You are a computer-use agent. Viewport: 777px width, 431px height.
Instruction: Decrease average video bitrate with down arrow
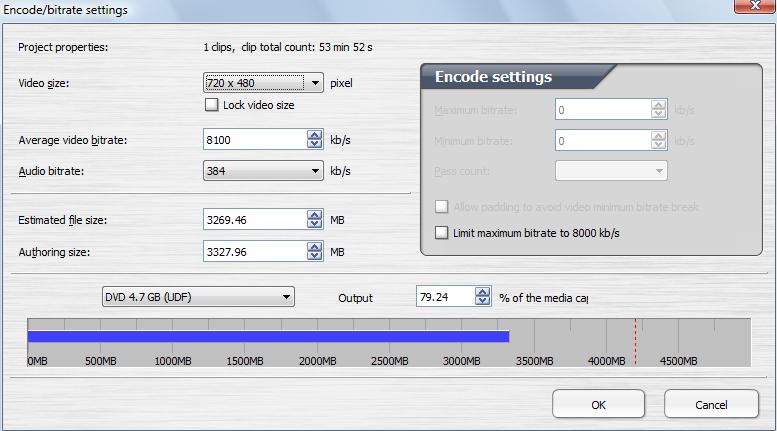click(315, 144)
